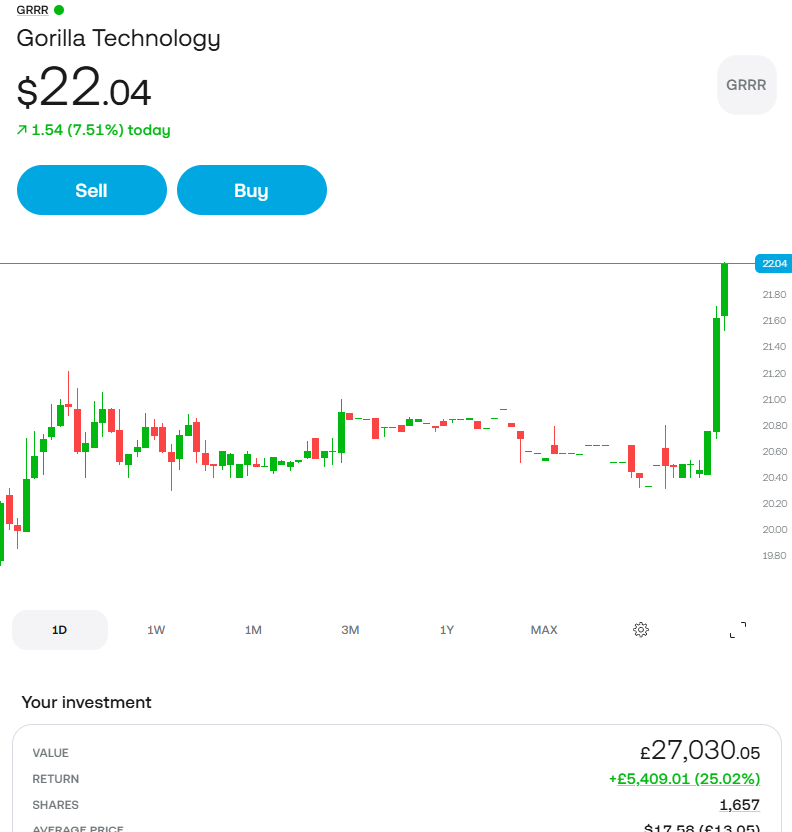
Task: Open the +£5,409.01 return link
Action: 684,779
